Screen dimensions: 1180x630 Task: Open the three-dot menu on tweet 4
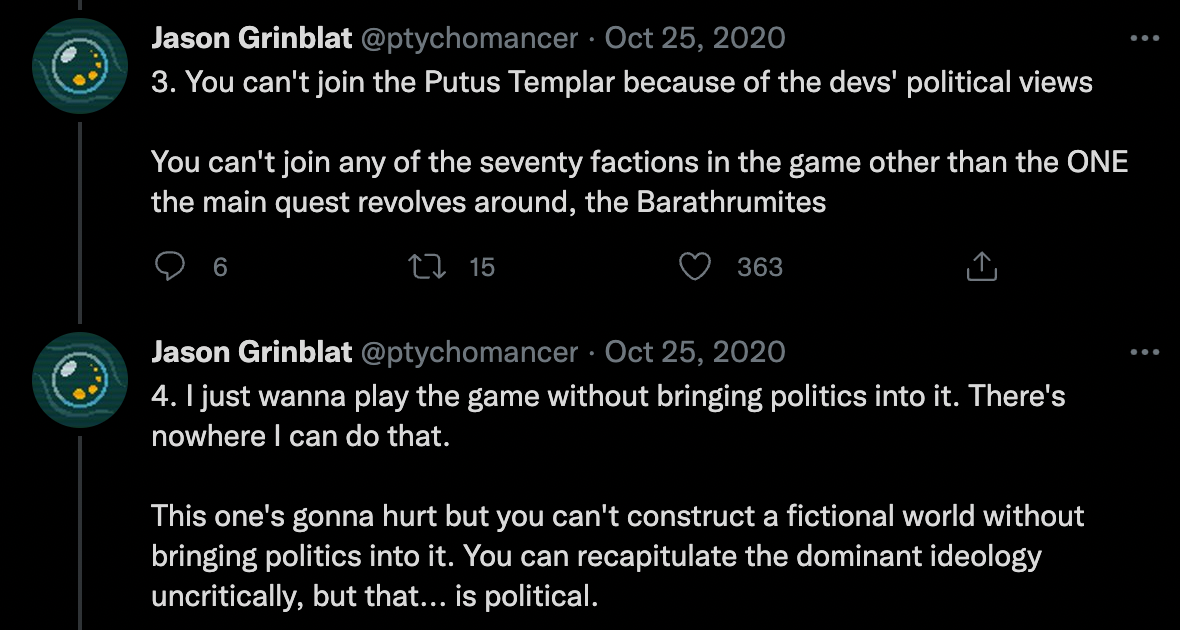[1139, 352]
